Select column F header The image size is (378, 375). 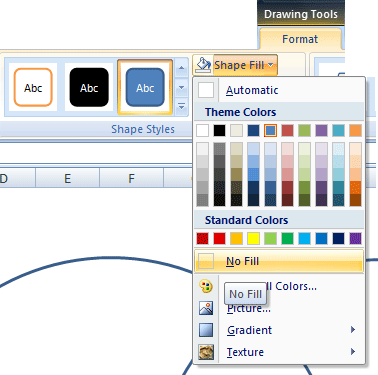click(x=131, y=178)
